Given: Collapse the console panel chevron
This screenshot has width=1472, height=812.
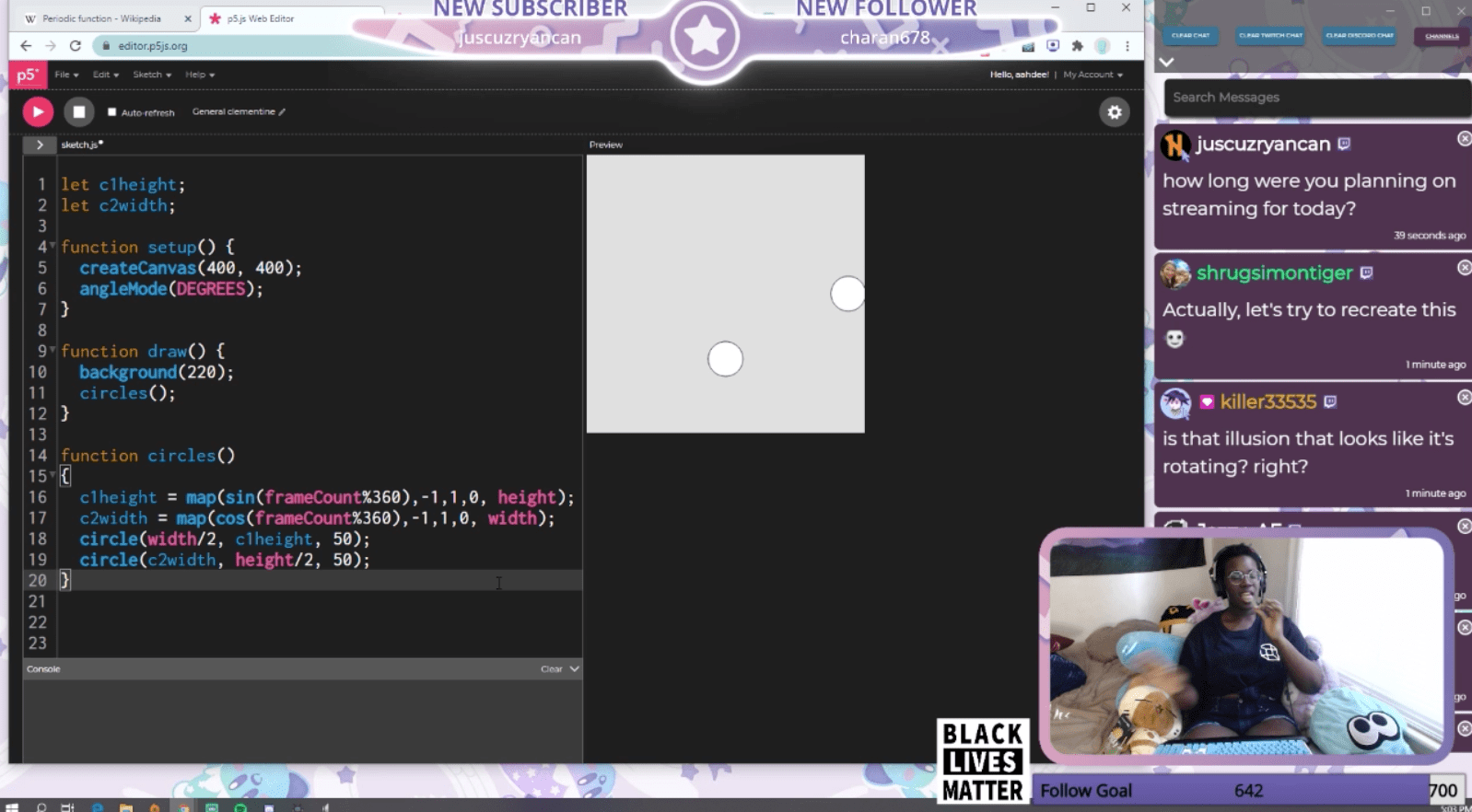Looking at the screenshot, I should (x=575, y=669).
